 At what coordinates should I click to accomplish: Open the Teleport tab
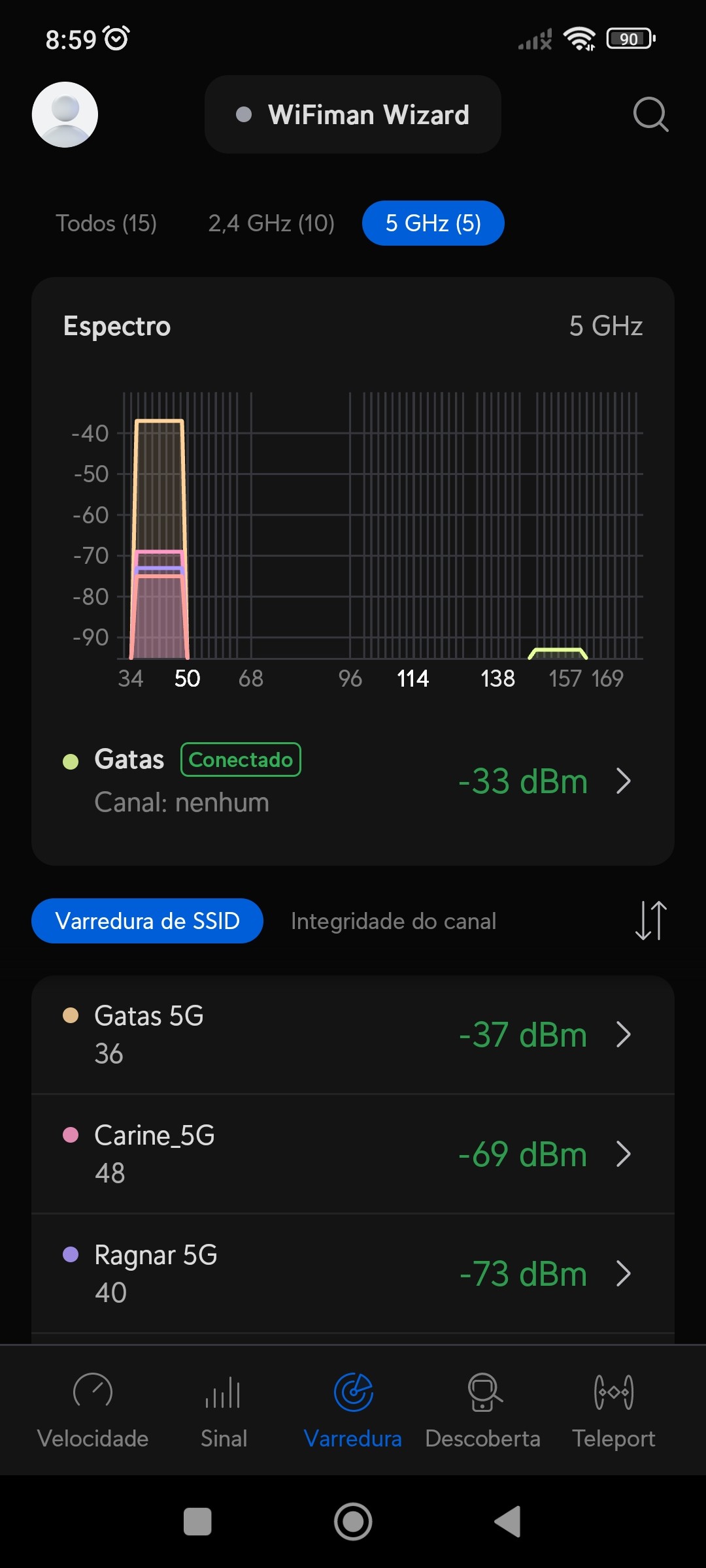click(x=613, y=1409)
